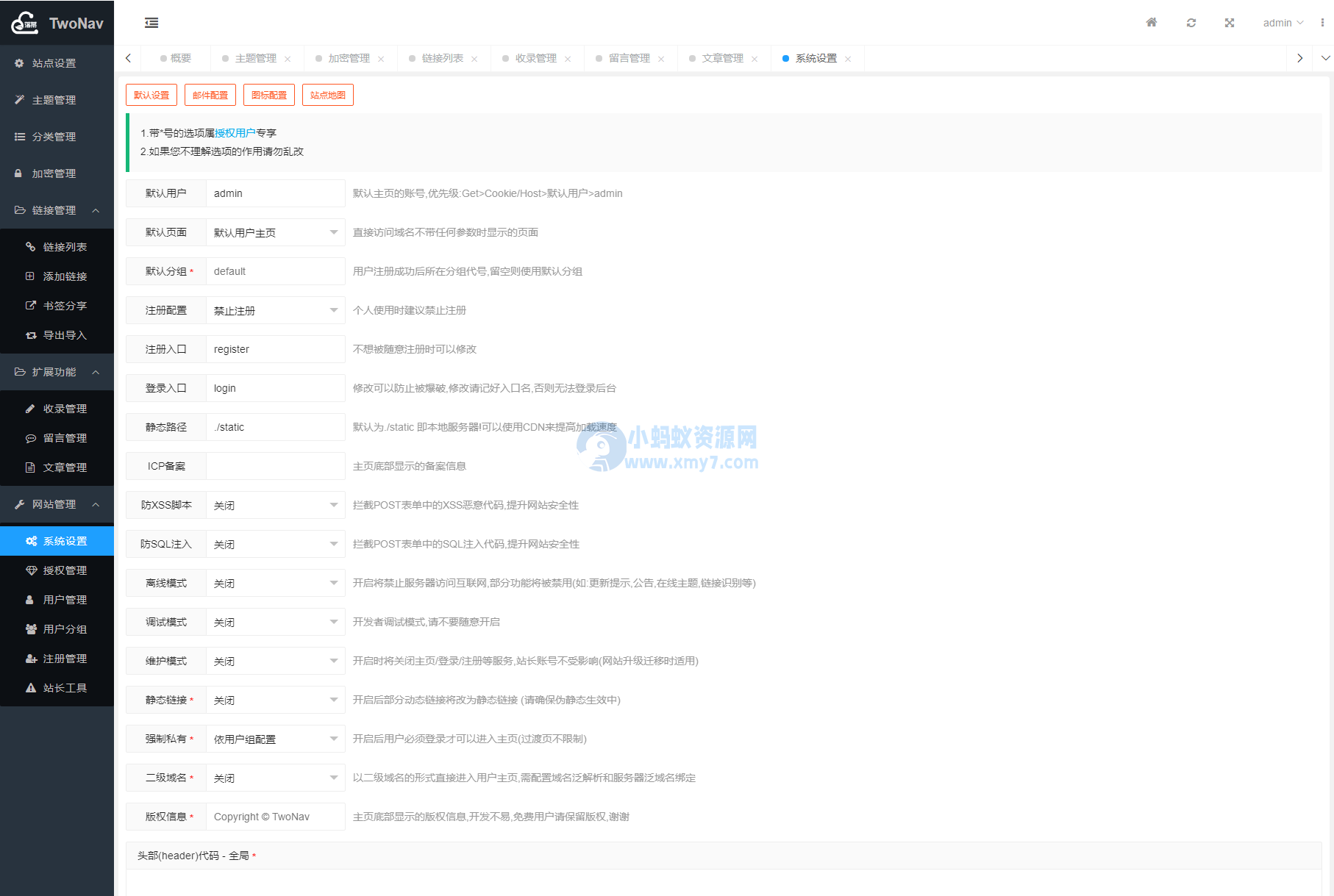This screenshot has width=1334, height=896.
Task: Click the 默认设置 button
Action: 151,95
